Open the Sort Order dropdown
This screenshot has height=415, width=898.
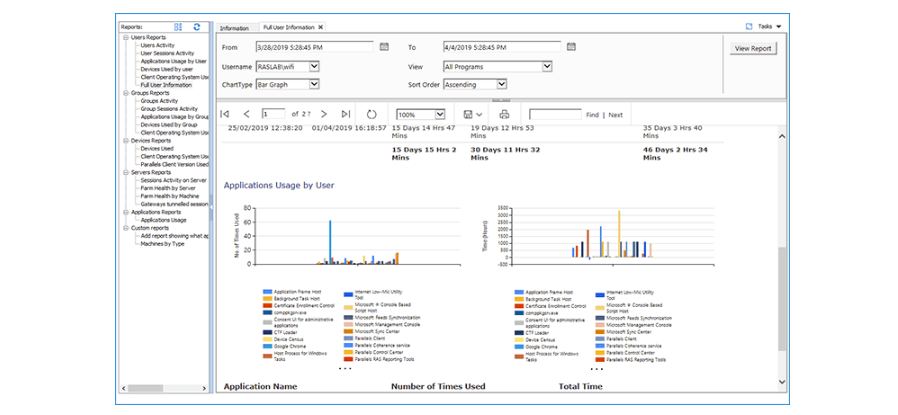click(x=547, y=85)
